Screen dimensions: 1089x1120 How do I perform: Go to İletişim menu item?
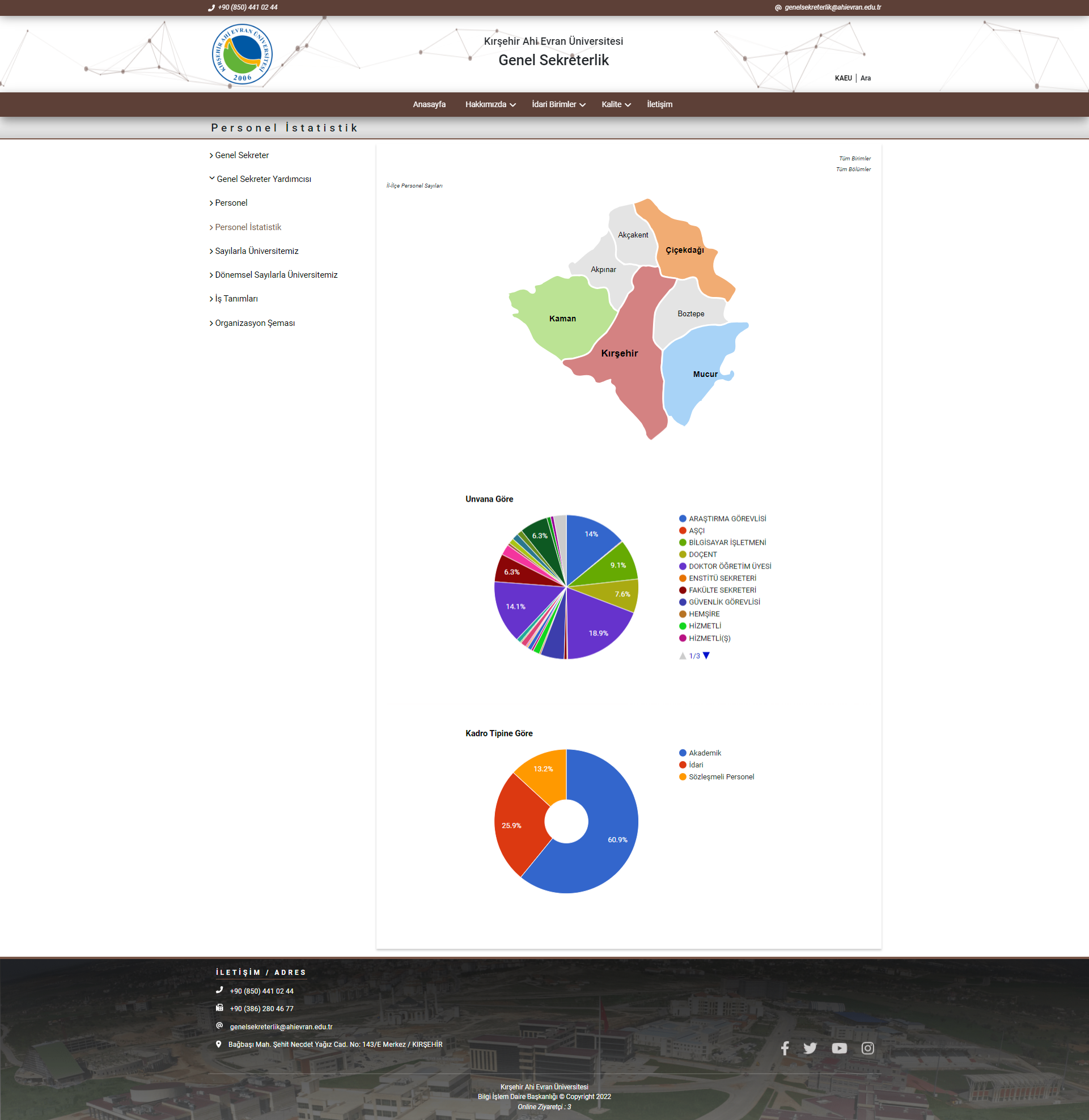[x=659, y=104]
